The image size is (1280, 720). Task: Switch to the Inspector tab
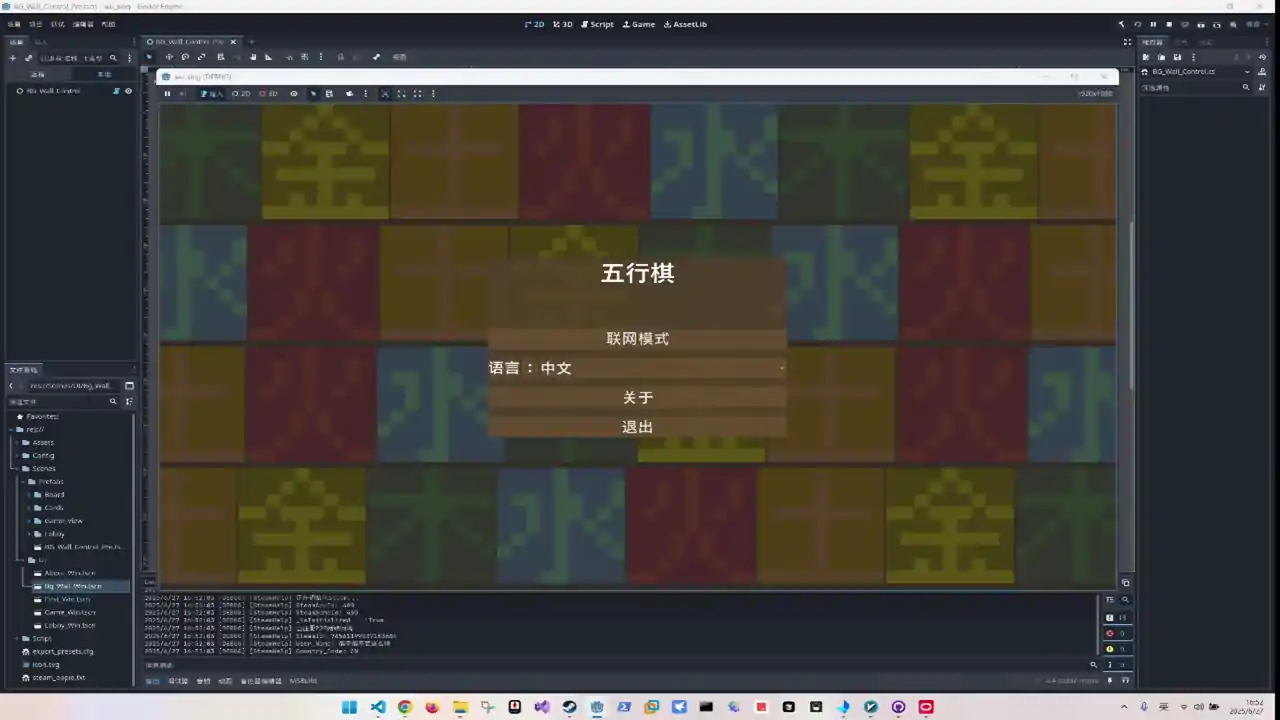click(x=1153, y=42)
